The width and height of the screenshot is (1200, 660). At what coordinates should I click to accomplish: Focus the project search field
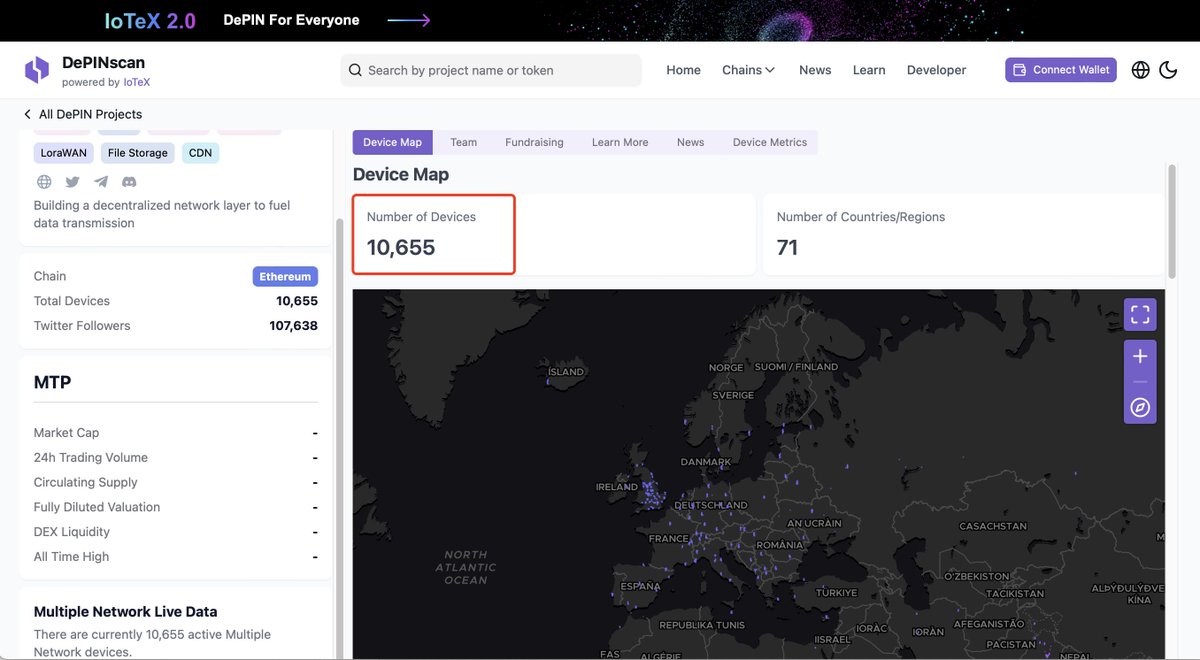tap(491, 70)
